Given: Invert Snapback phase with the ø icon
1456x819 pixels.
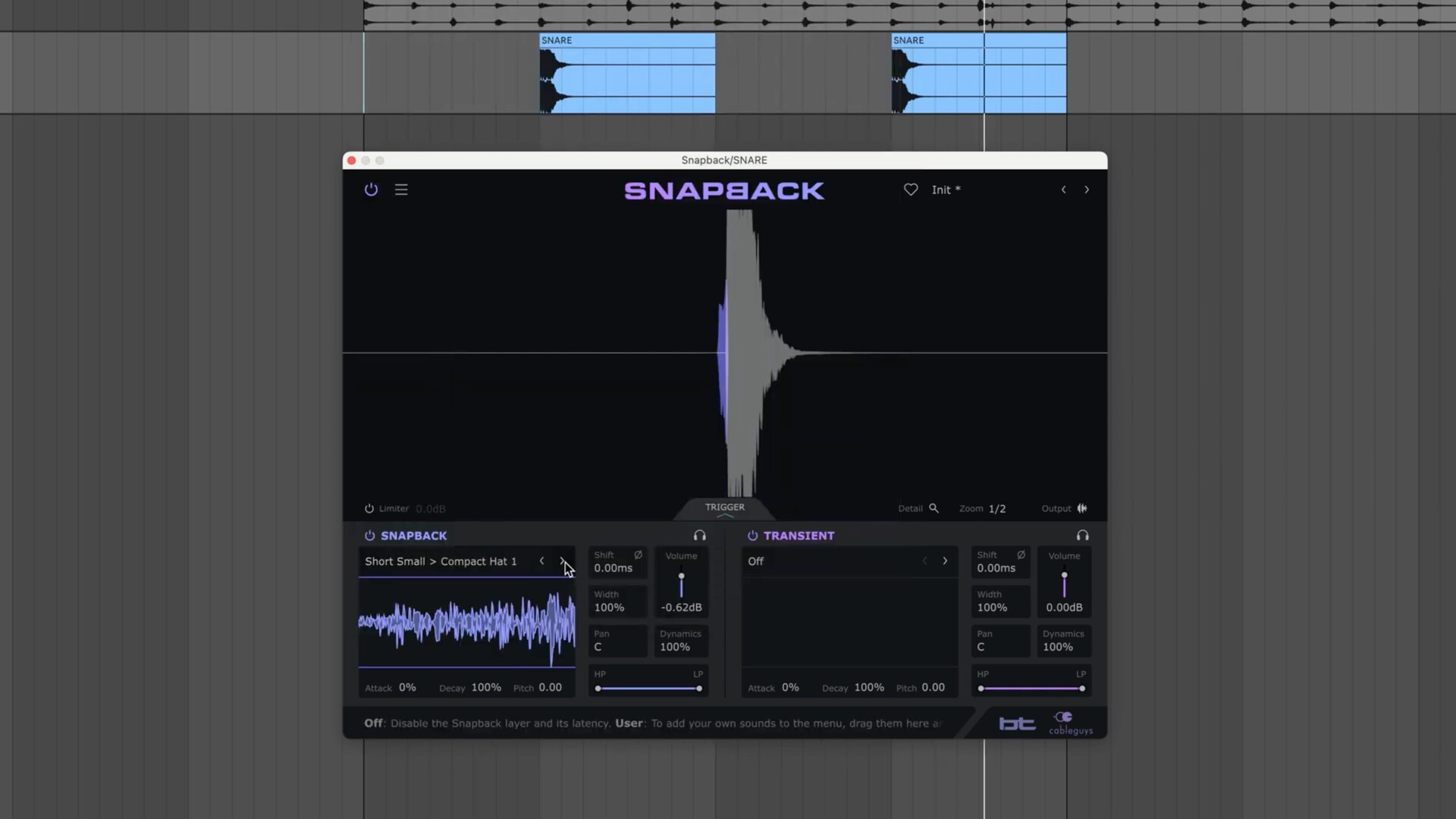Looking at the screenshot, I should coord(638,555).
